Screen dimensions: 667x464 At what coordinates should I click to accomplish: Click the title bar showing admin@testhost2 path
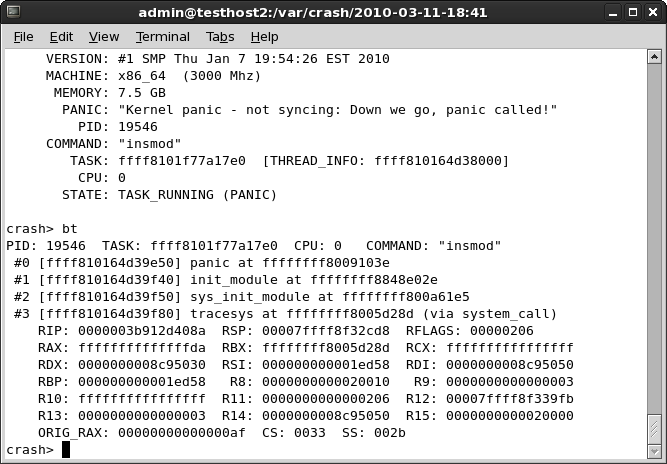pos(333,13)
